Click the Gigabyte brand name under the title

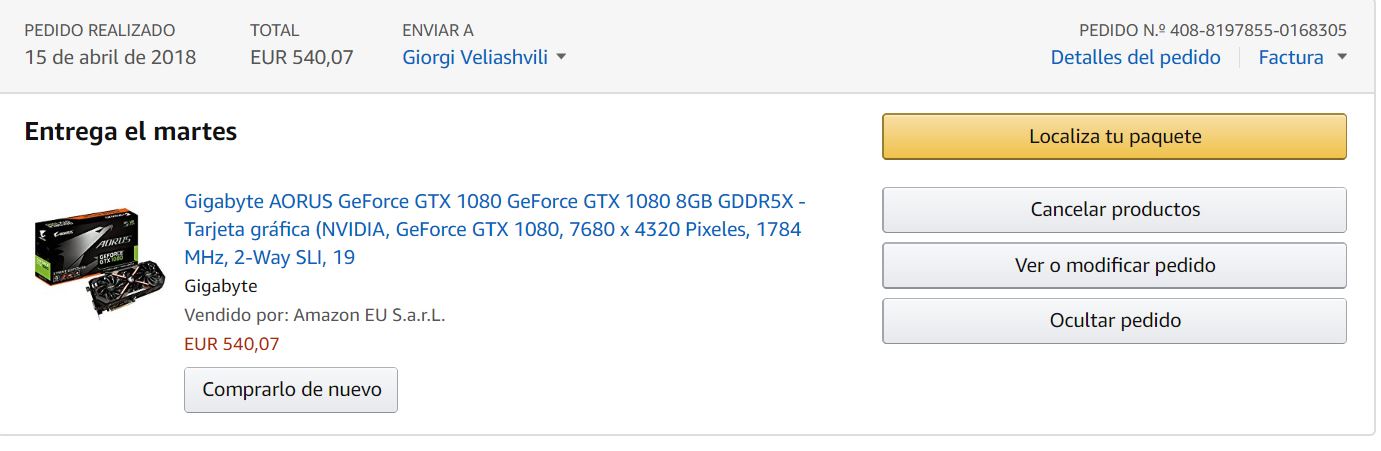tap(221, 286)
